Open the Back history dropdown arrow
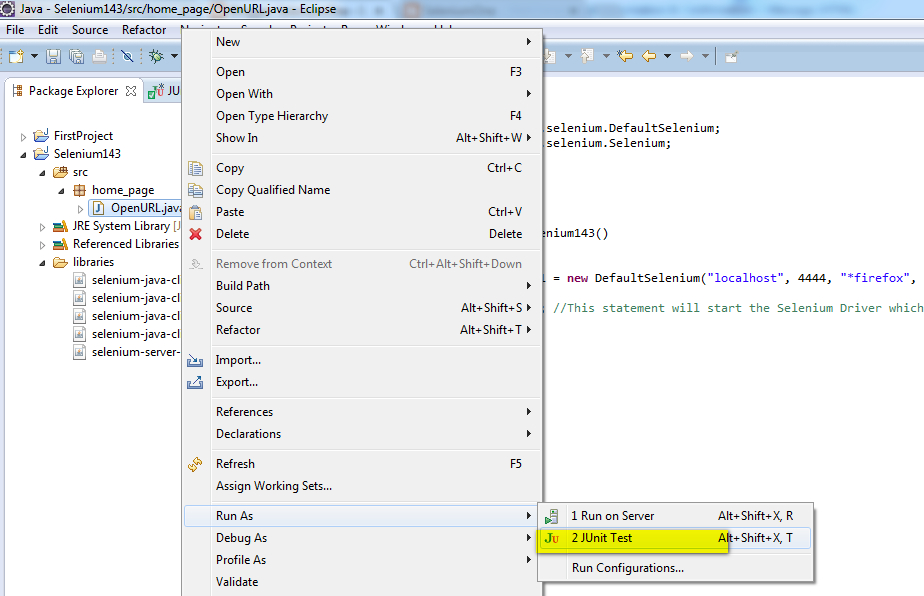 point(667,56)
